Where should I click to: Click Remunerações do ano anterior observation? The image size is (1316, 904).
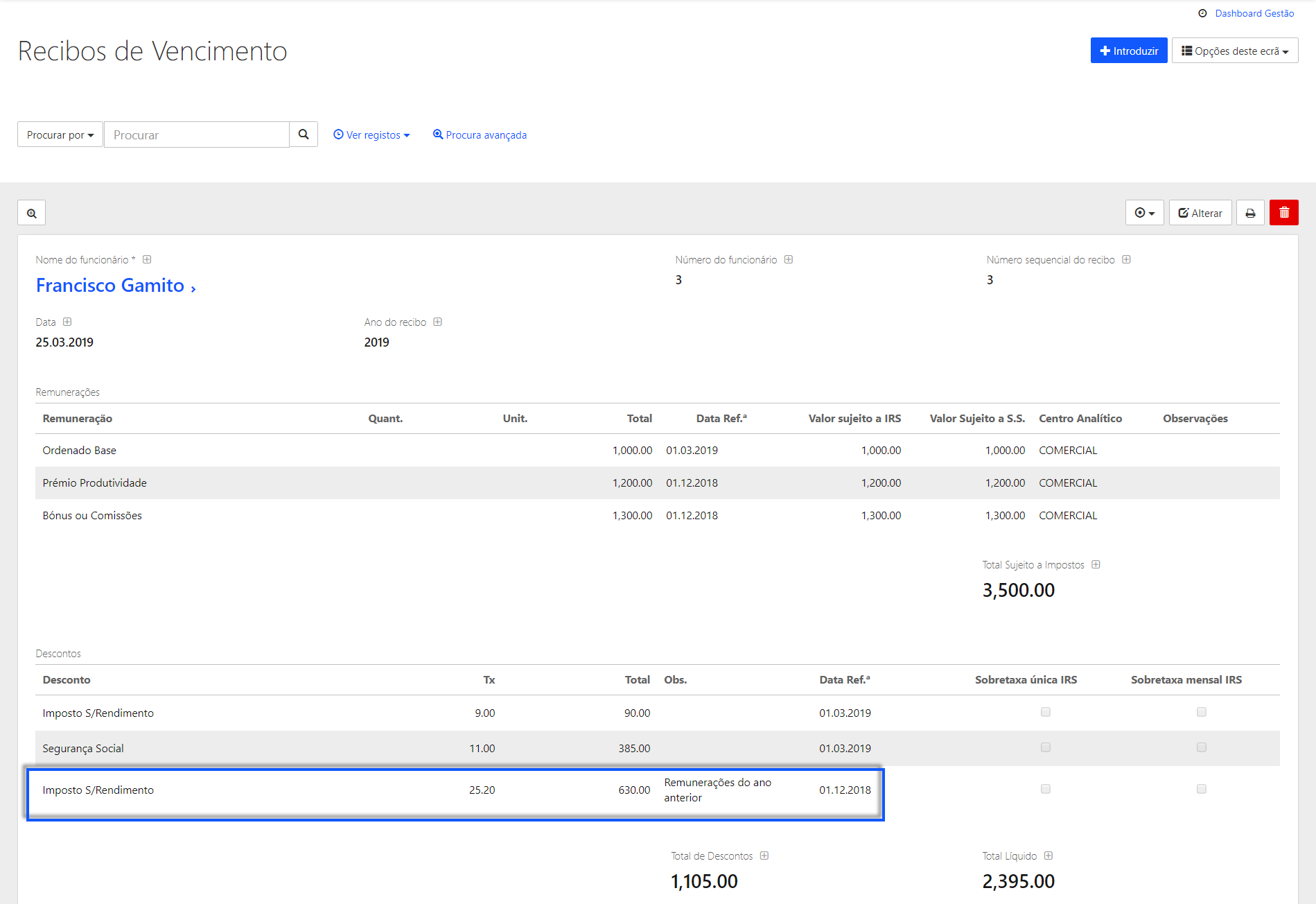717,790
